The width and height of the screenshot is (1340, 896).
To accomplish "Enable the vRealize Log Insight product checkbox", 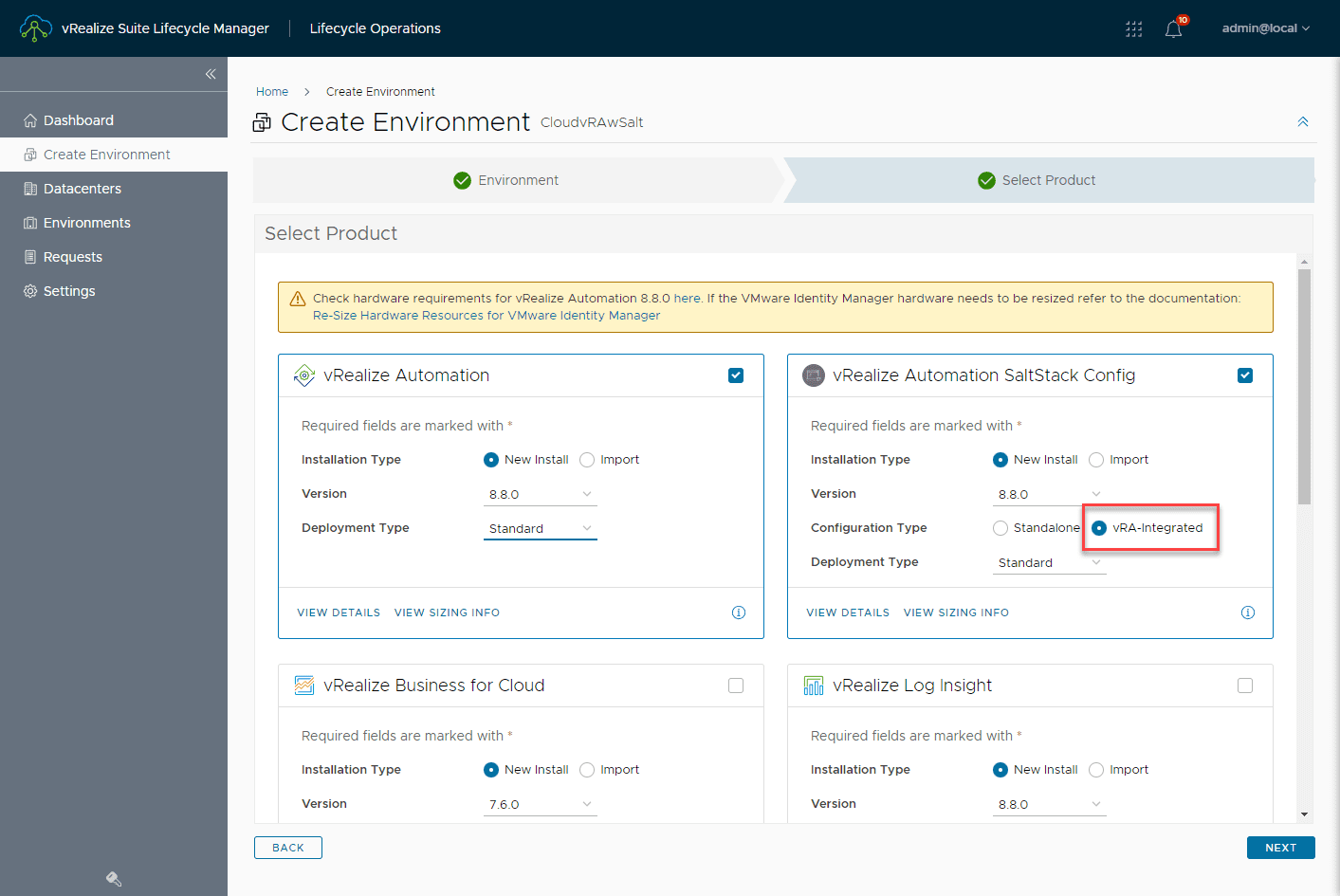I will pos(1245,685).
